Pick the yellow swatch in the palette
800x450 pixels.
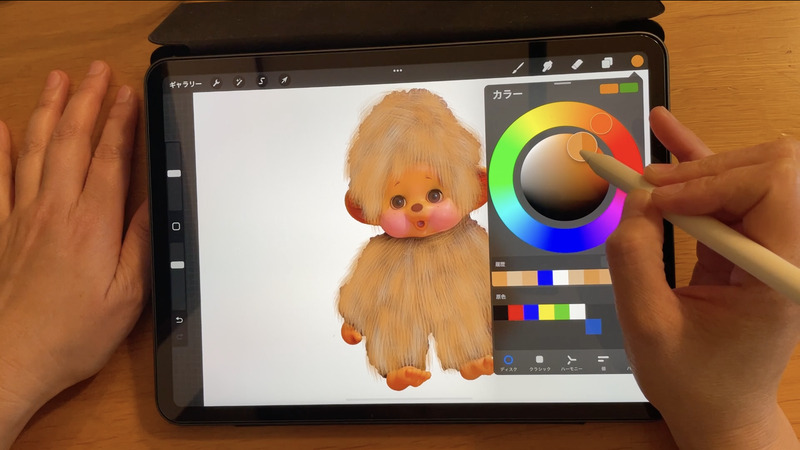(547, 312)
